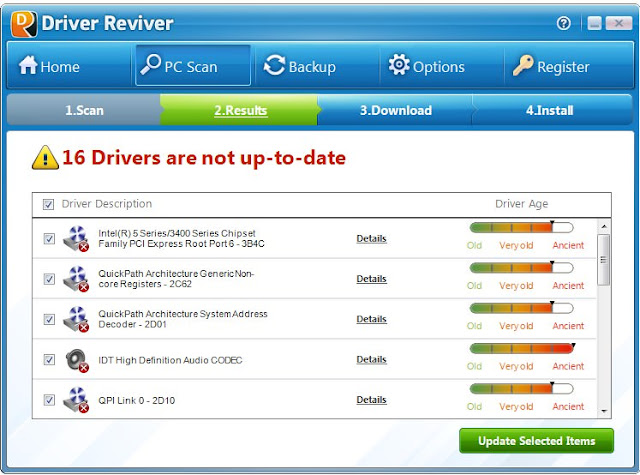The height and width of the screenshot is (475, 640).
Task: Select the 2.Results step
Action: click(x=240, y=110)
